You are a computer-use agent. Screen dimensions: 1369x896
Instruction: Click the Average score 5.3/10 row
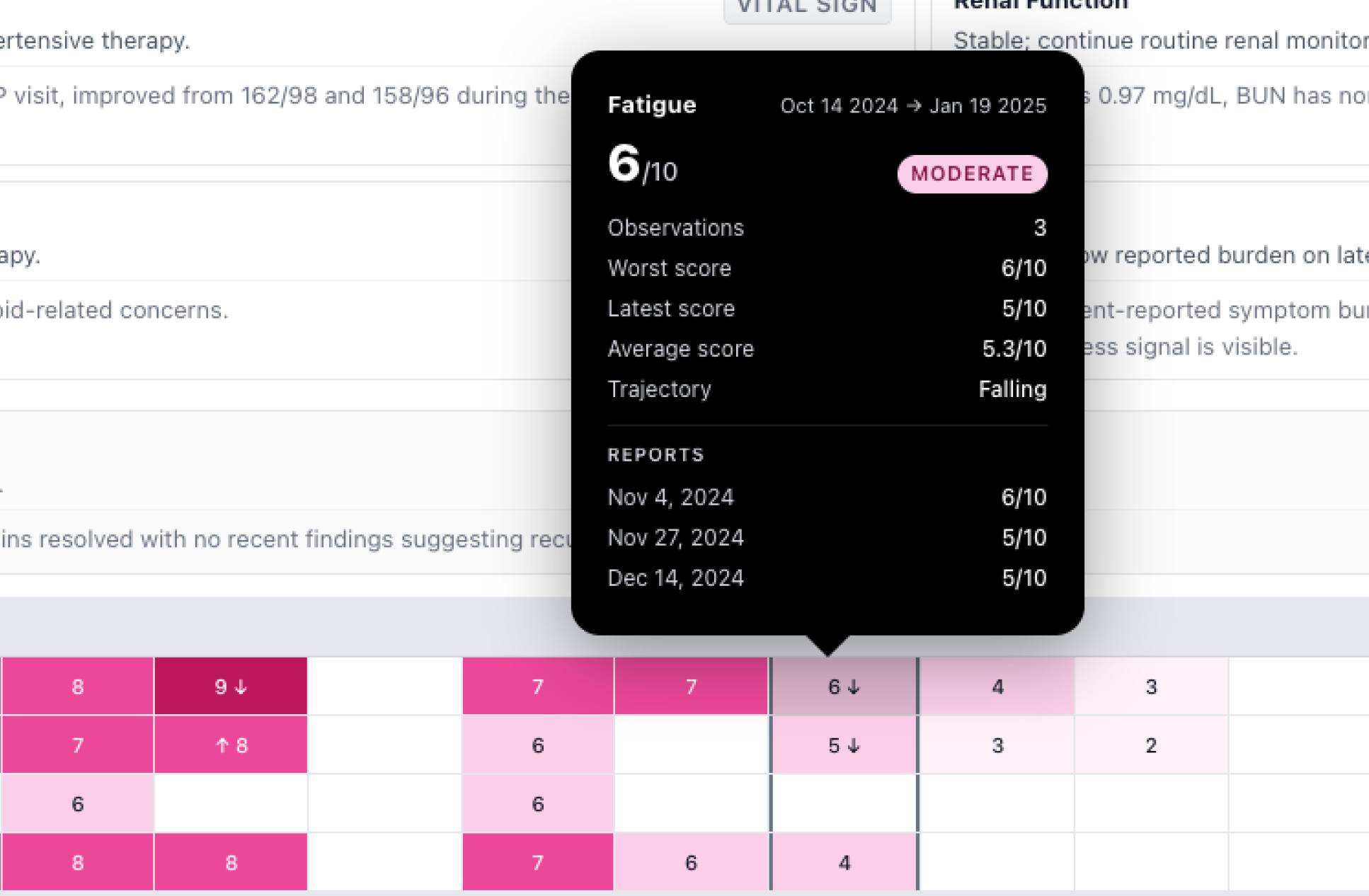click(x=827, y=349)
